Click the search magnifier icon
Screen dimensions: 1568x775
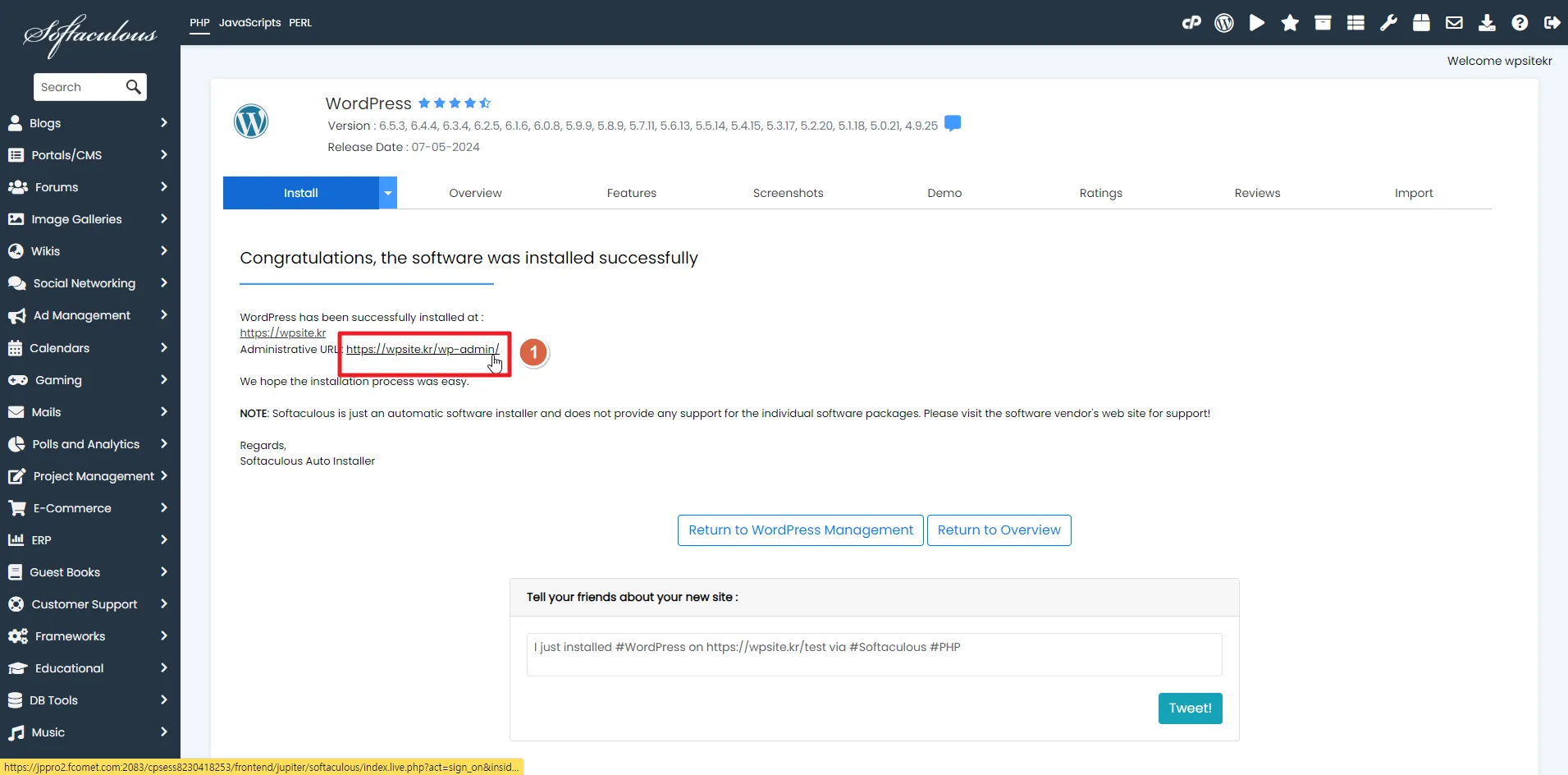(133, 87)
